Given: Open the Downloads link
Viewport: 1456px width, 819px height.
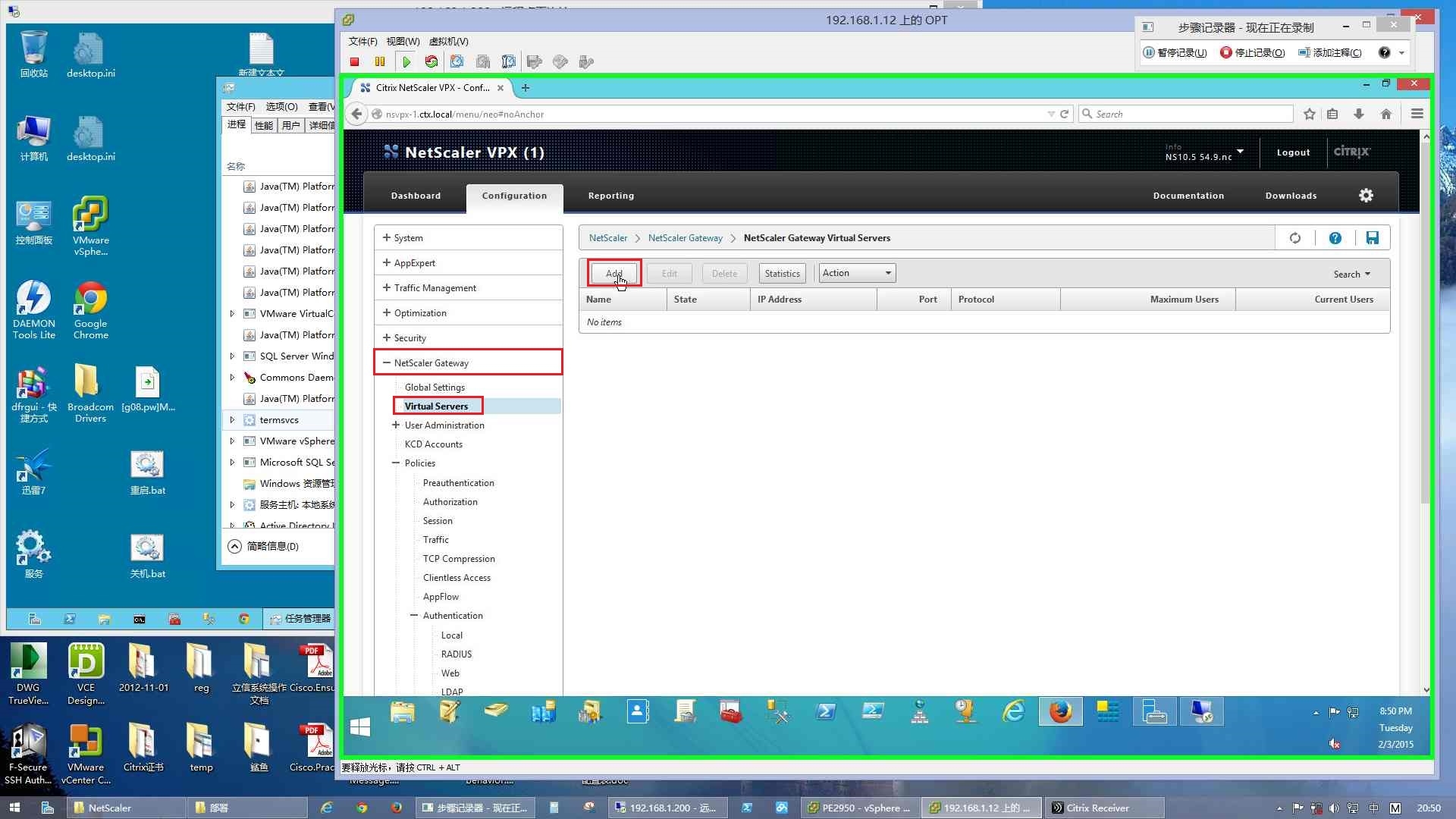Looking at the screenshot, I should (1291, 196).
